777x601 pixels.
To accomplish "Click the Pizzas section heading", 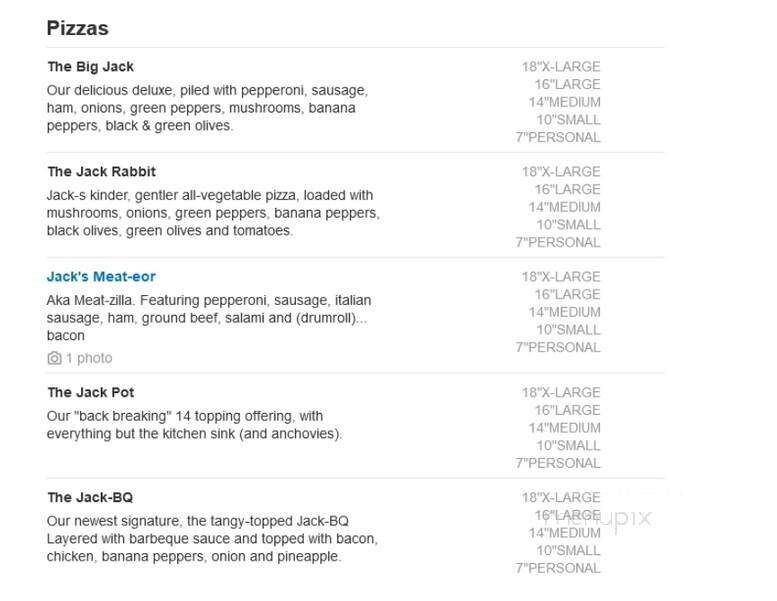I will (x=77, y=28).
